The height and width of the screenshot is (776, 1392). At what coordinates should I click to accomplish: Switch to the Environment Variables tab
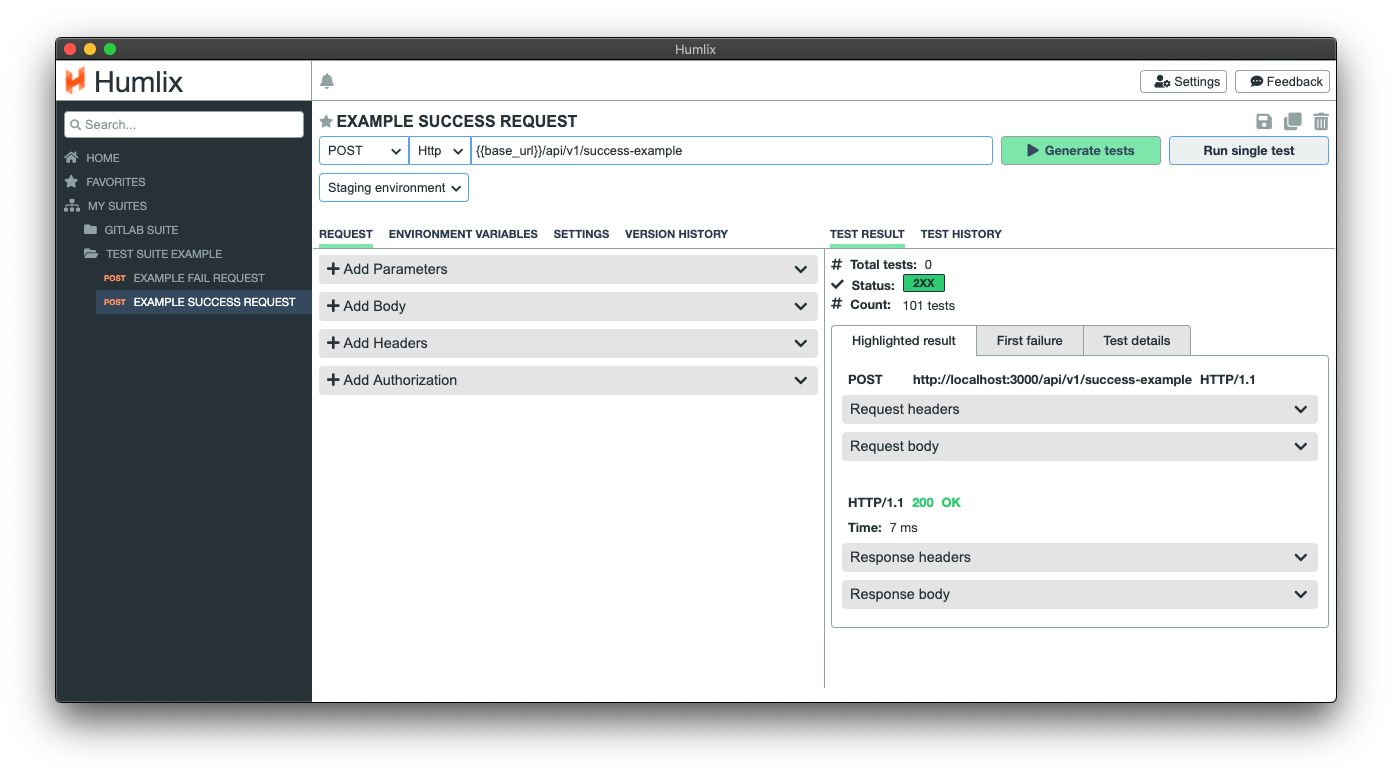pos(463,234)
